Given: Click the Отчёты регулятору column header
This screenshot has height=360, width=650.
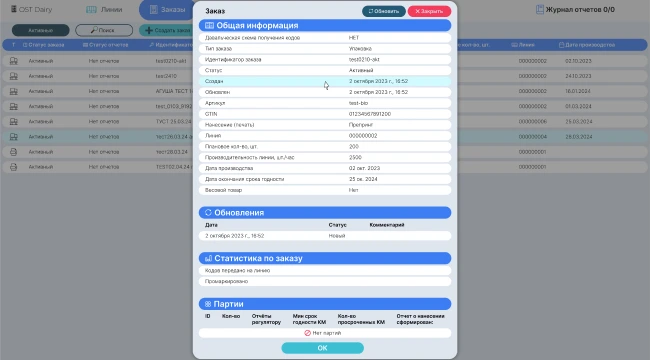Looking at the screenshot, I should (x=266, y=319).
